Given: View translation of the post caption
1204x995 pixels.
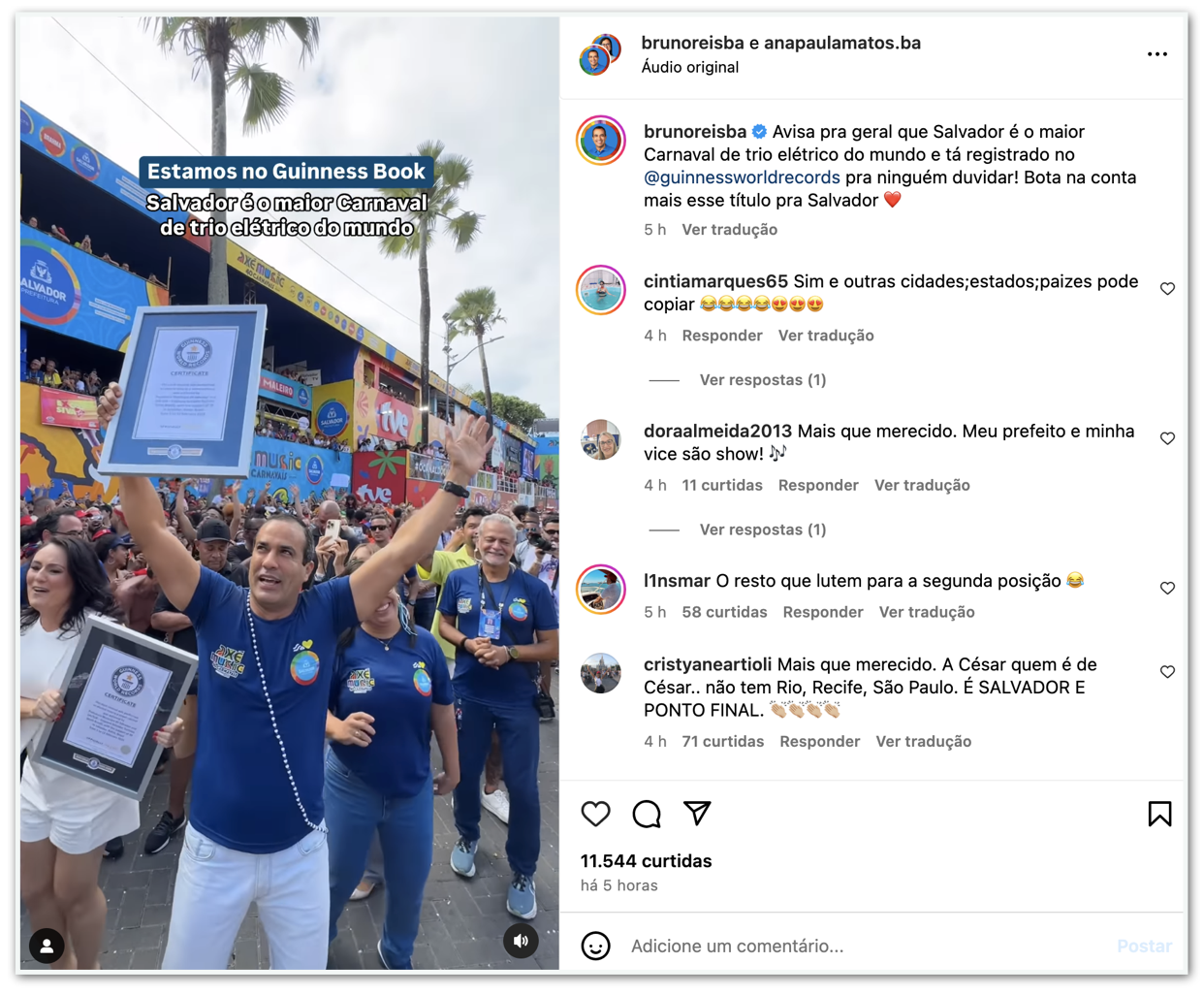Looking at the screenshot, I should [729, 230].
